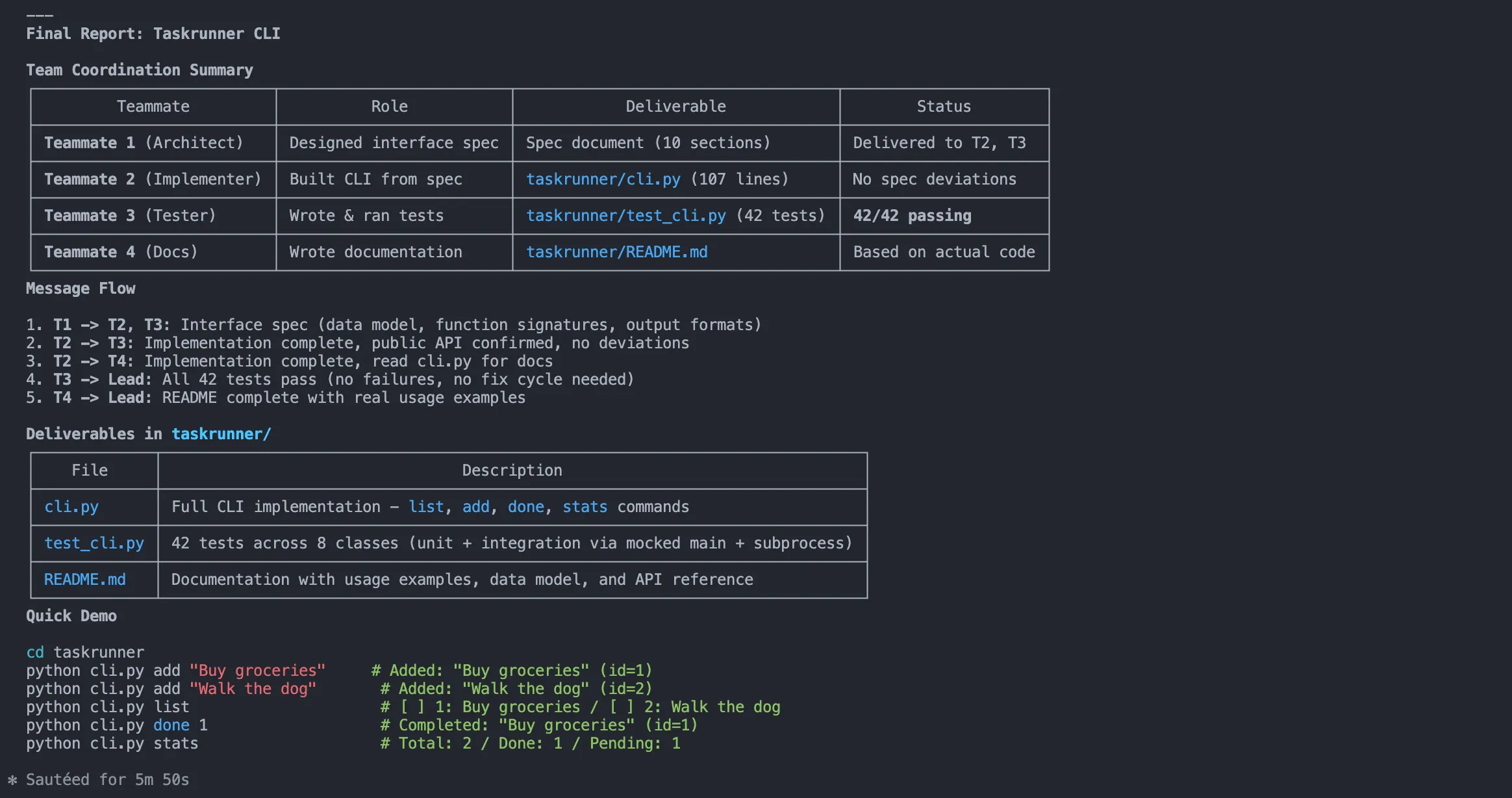
Task: Click the 'Delivered to T2, T3' status
Action: pos(939,143)
